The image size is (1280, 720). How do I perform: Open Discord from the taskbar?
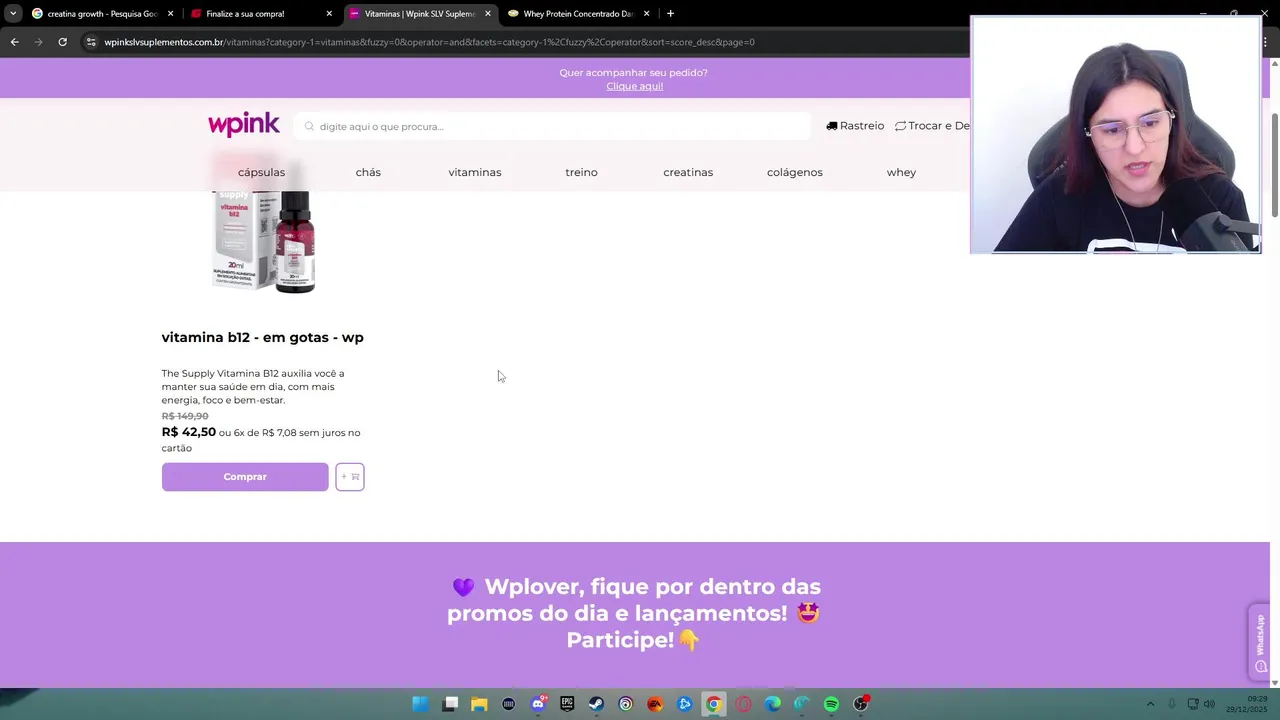(538, 704)
